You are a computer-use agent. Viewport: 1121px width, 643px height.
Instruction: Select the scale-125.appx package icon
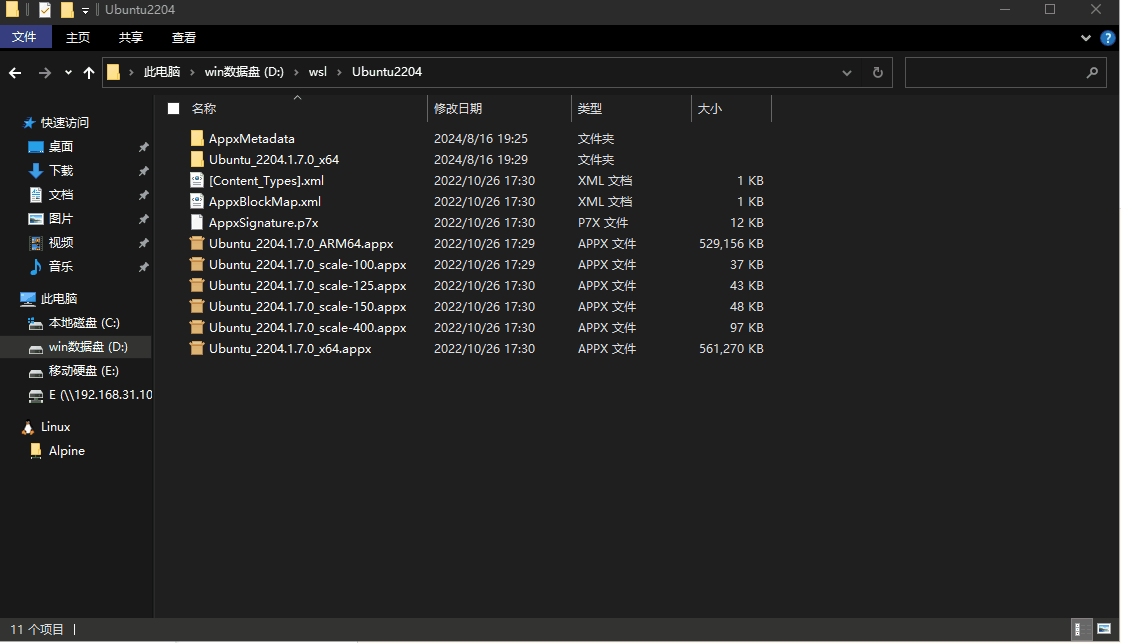coord(197,285)
